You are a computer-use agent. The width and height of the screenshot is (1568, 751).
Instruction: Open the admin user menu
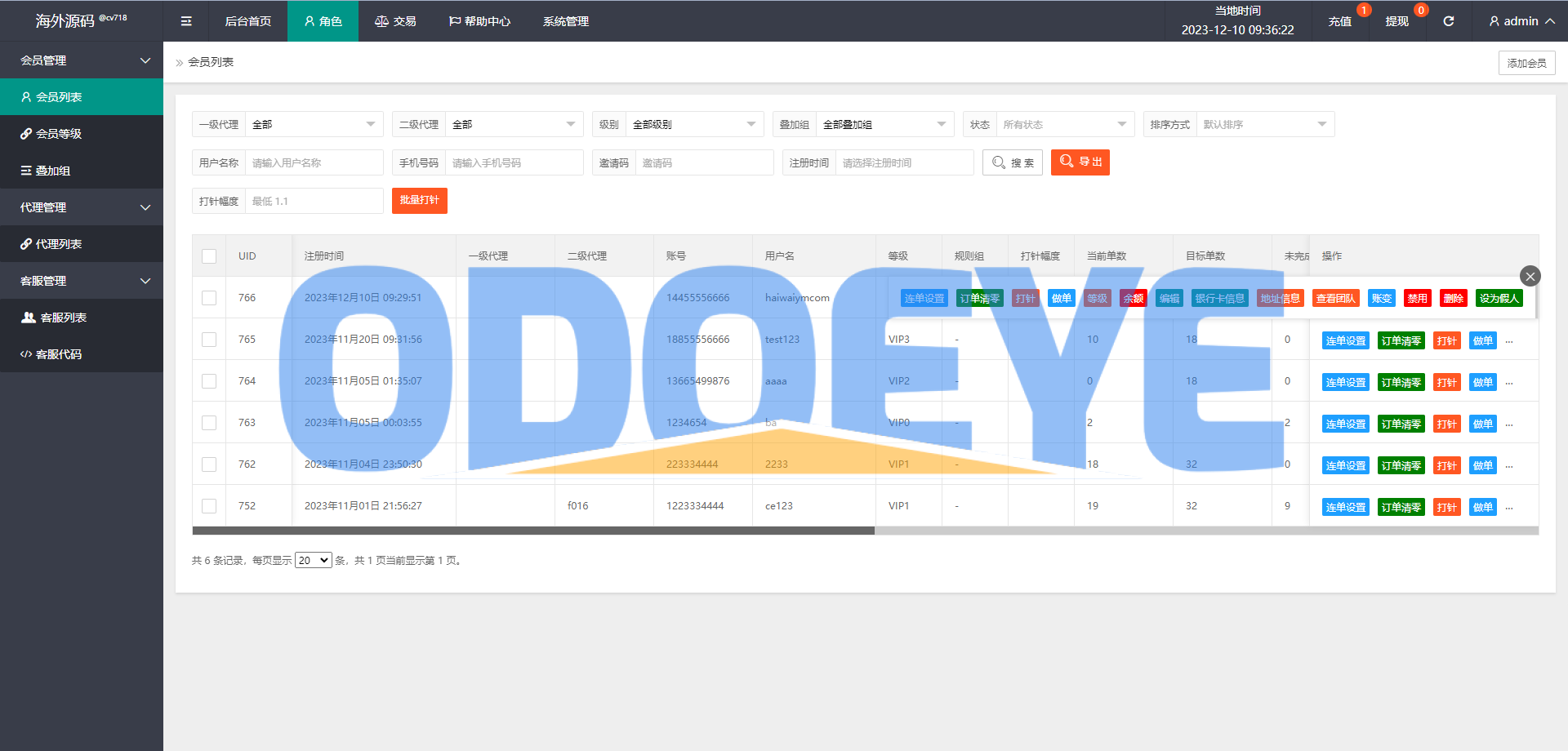1521,21
